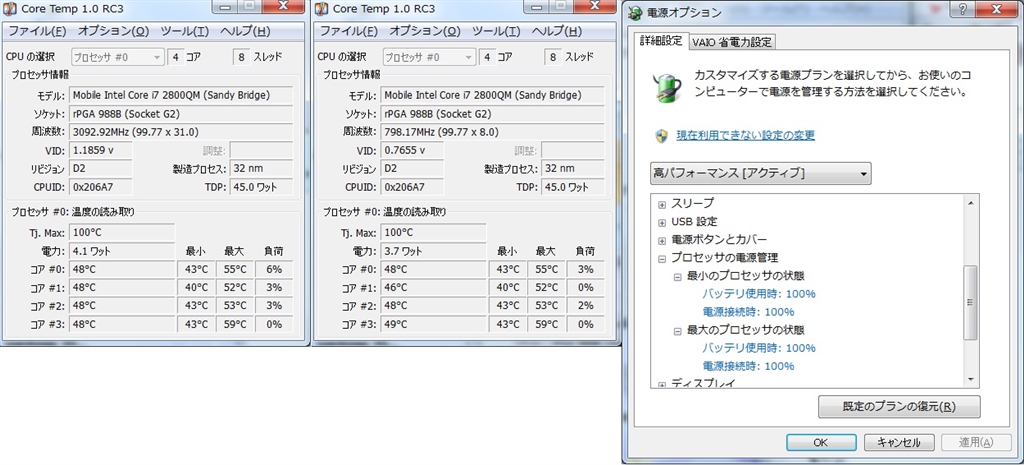Image resolution: width=1024 pixels, height=465 pixels.
Task: Click バッテリ使用時 100% under 最小のプロセッサの状態
Action: pos(759,294)
